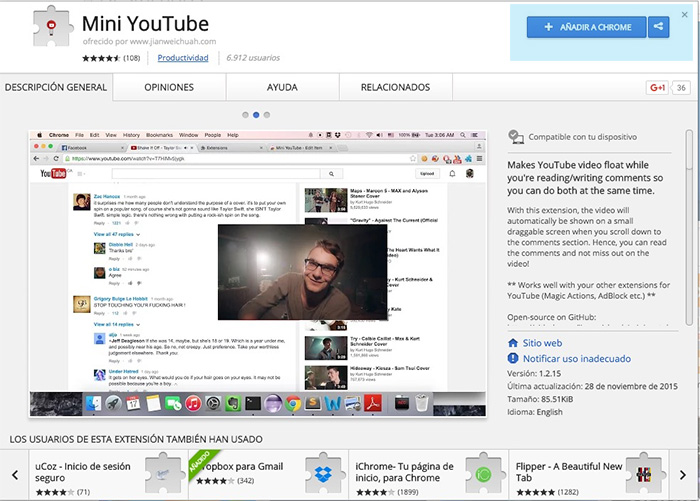700x501 pixels.
Task: Select the first screenshot carousel dot
Action: [x=245, y=115]
